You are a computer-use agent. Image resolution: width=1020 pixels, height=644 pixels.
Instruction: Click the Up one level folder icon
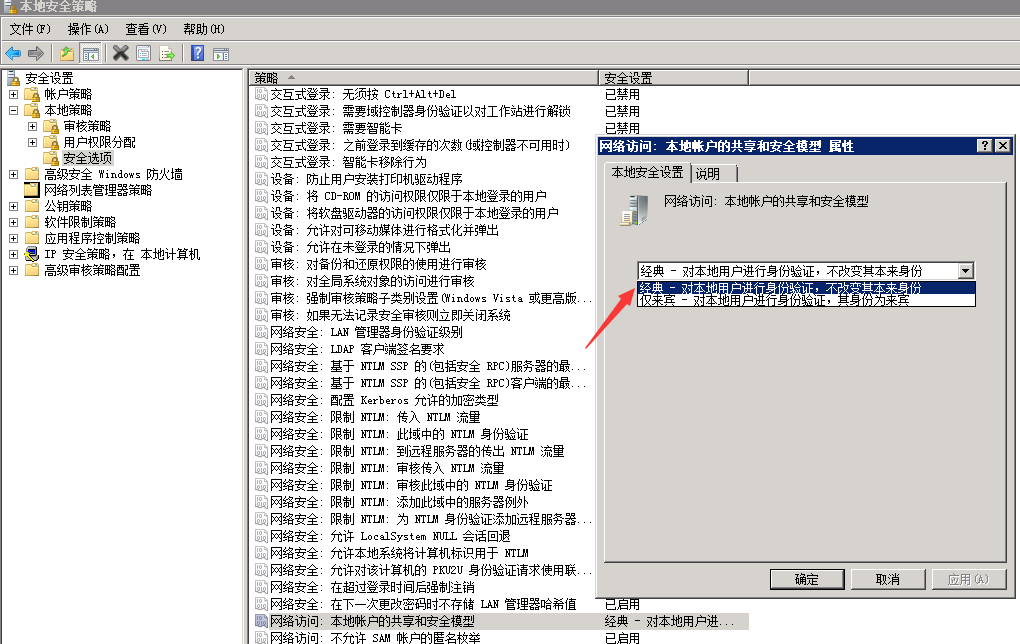pos(67,53)
